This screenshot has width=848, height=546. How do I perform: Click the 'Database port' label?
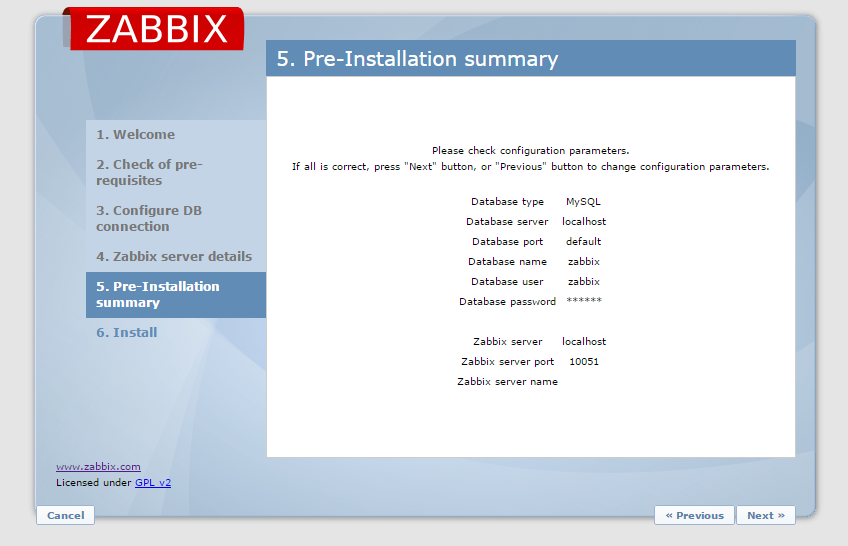click(507, 242)
